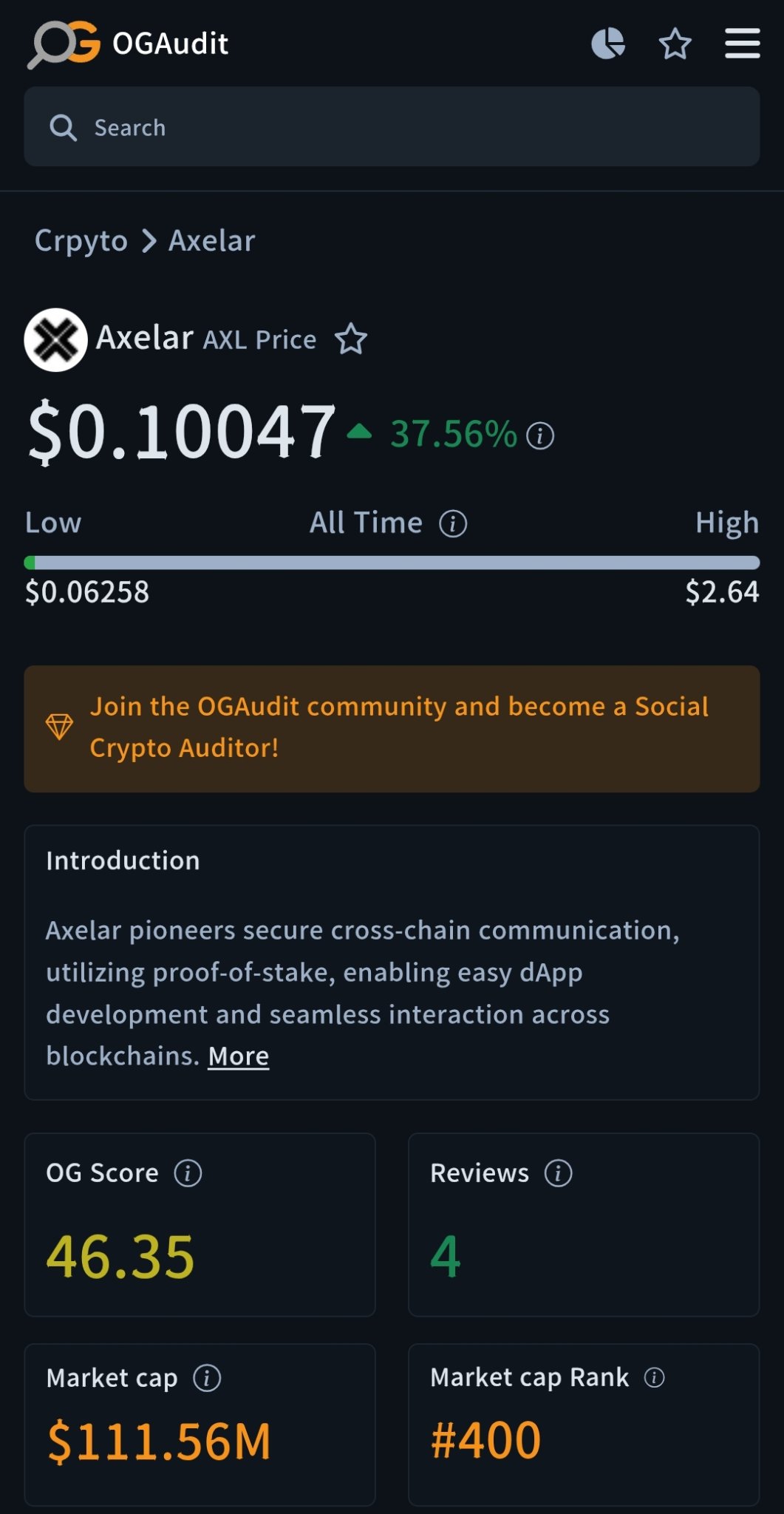Screen dimensions: 784x1514
Task: Click the All Time price range bar
Action: [392, 563]
